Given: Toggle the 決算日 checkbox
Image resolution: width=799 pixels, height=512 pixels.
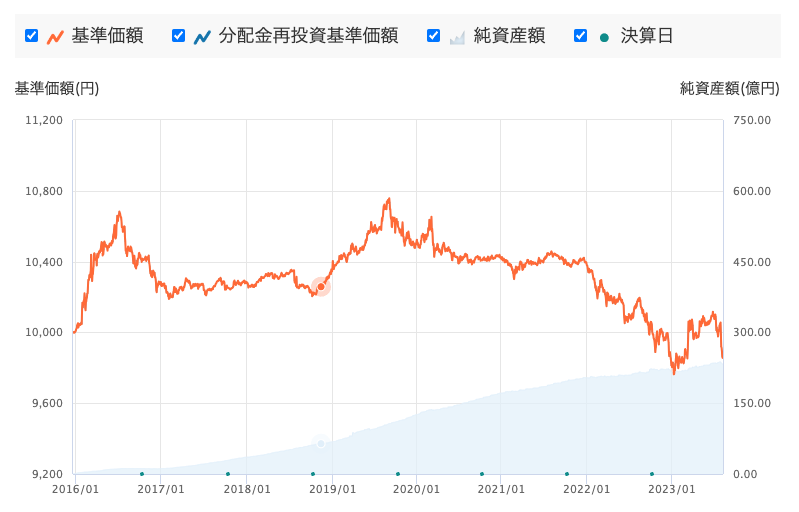Looking at the screenshot, I should [x=581, y=36].
